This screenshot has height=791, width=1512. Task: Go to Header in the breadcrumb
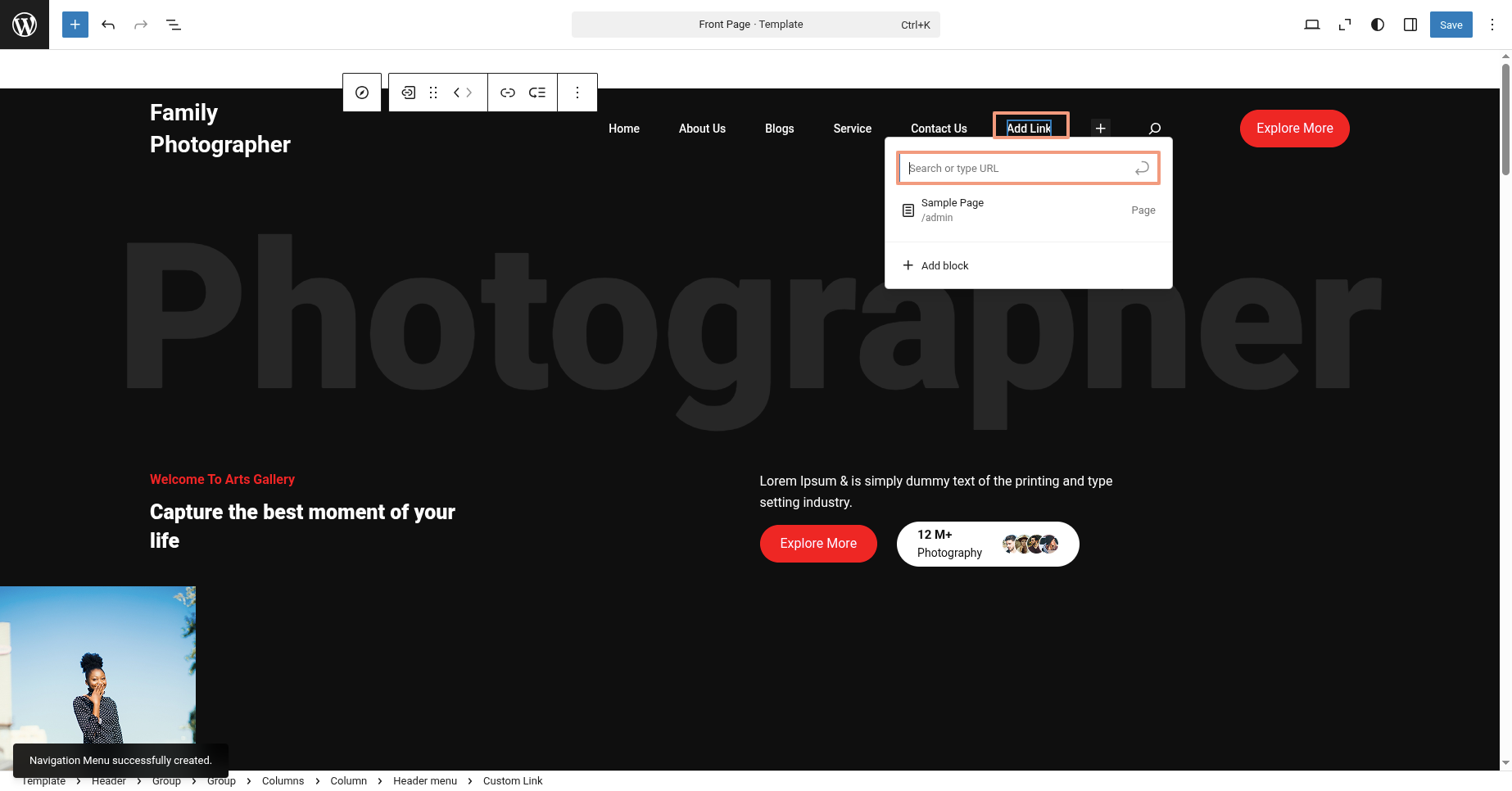pos(109,781)
